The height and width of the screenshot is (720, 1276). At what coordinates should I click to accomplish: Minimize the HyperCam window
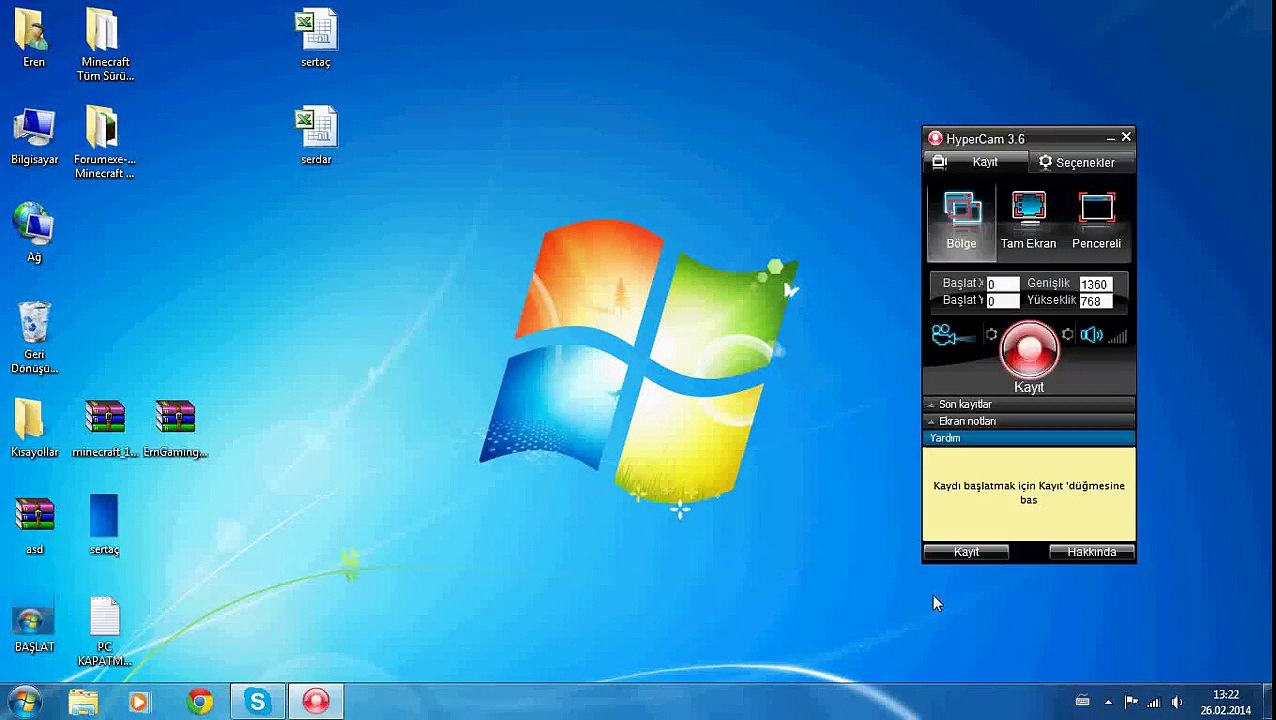coord(1110,138)
